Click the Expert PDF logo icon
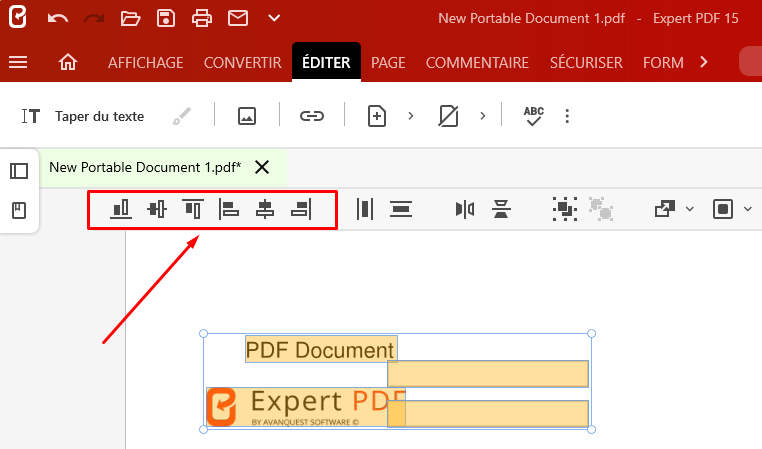 (x=17, y=17)
